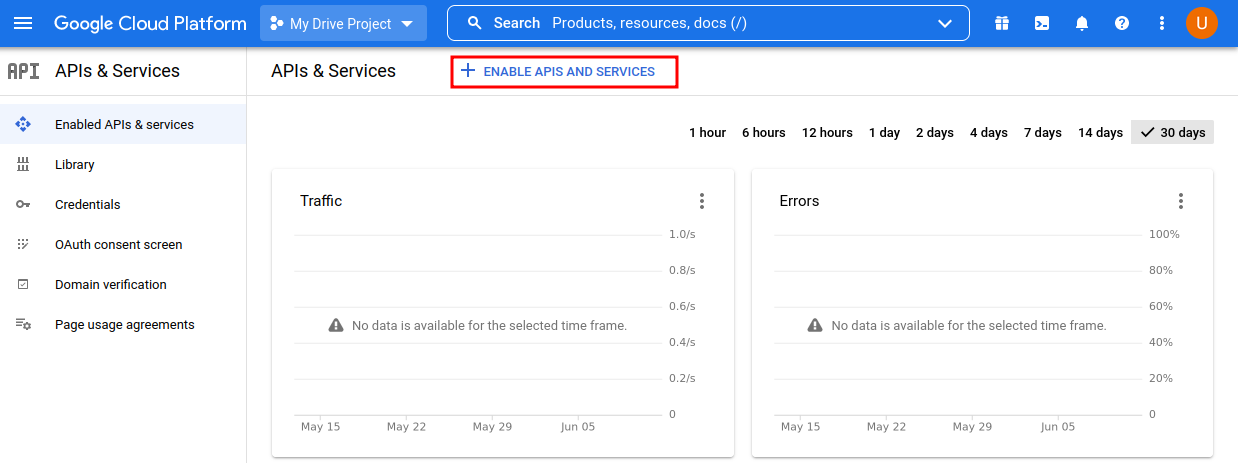This screenshot has height=463, width=1238.
Task: Open the header three-dot settings menu
Action: [1162, 23]
